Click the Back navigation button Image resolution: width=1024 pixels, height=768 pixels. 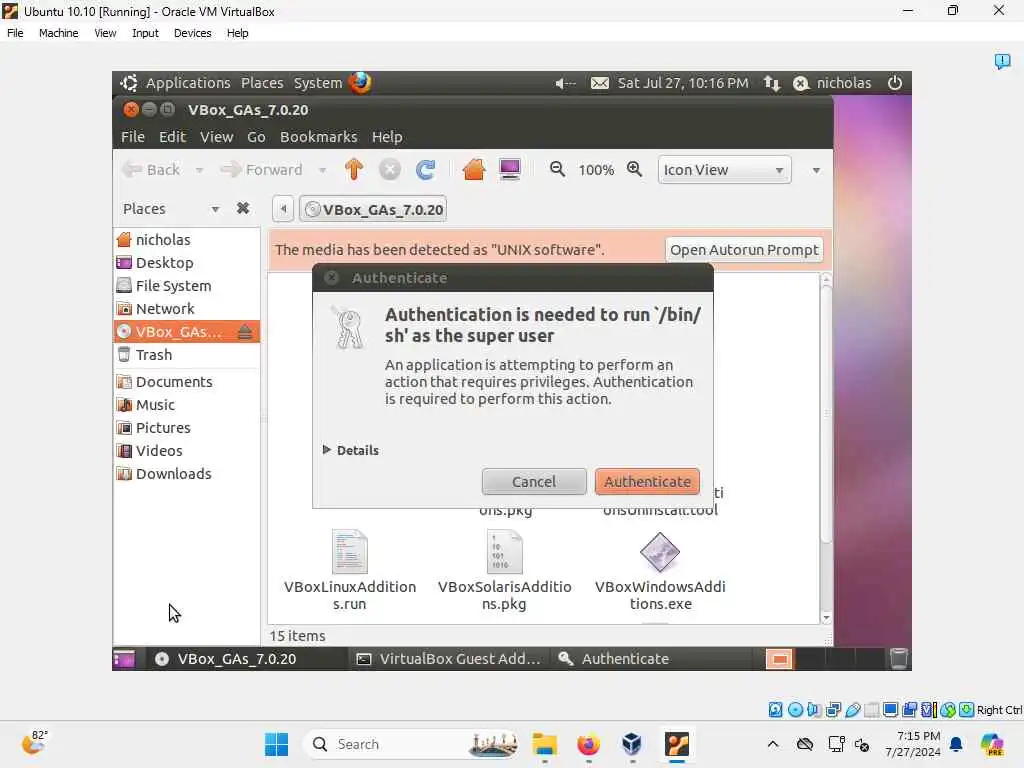click(x=152, y=170)
